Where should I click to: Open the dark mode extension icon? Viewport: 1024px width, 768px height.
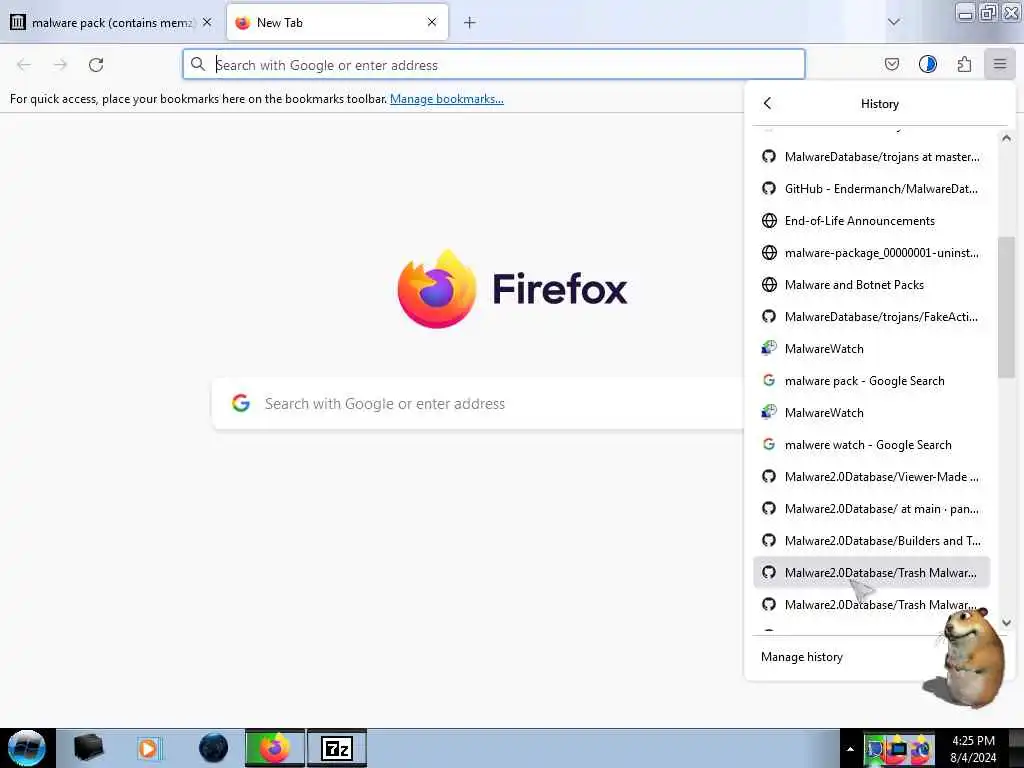[928, 64]
